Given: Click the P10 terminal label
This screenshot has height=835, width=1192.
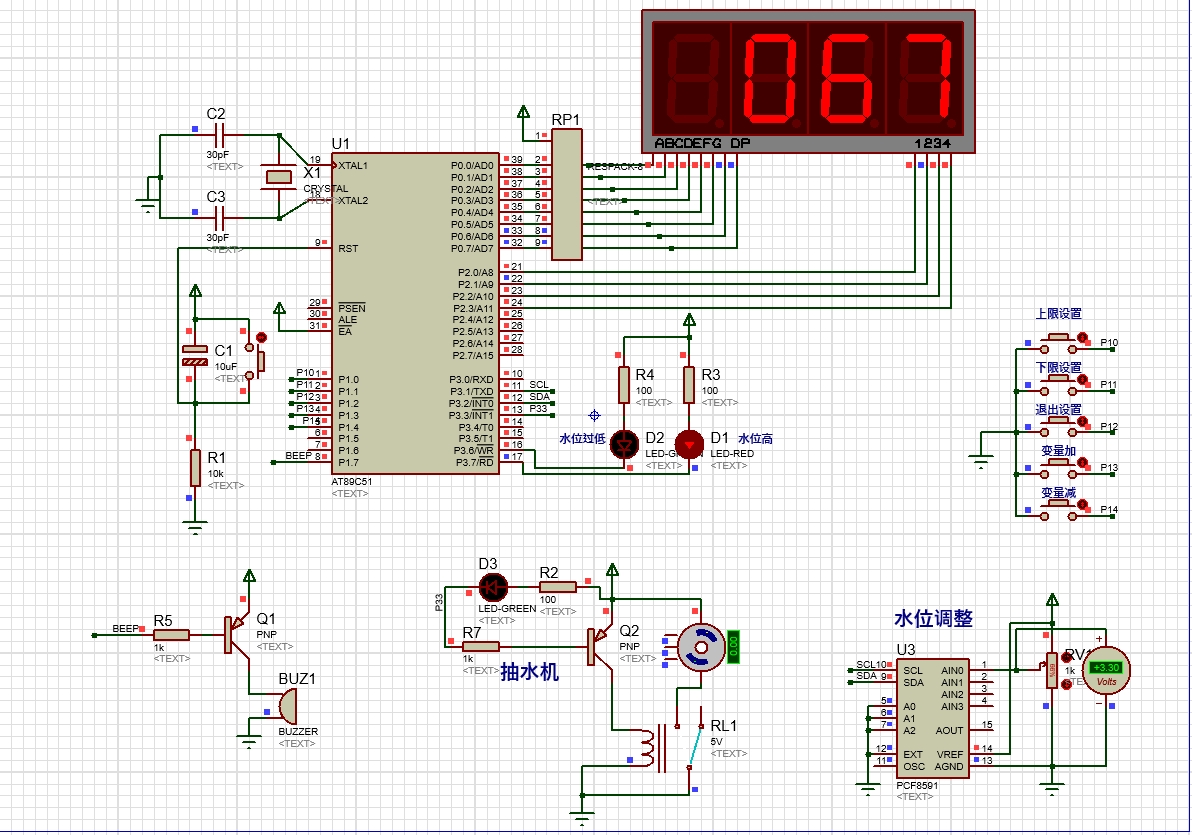Looking at the screenshot, I should pyautogui.click(x=1109, y=342).
